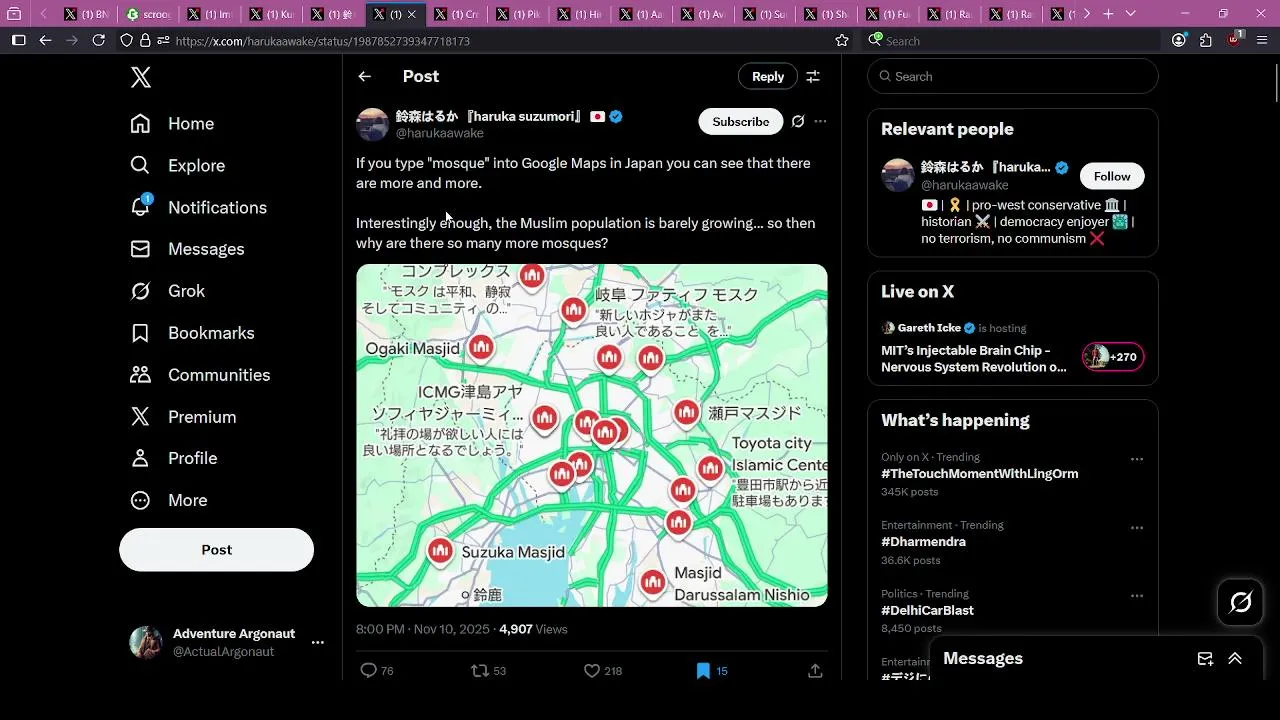Open account menu dots for Adventure Argonaut
This screenshot has width=1280, height=720.
(317, 642)
